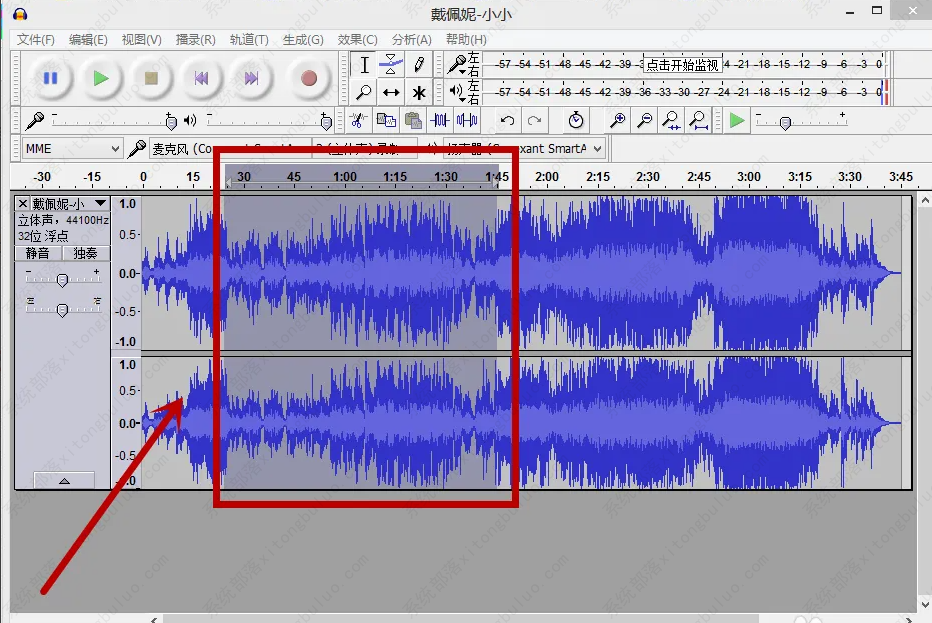Open the Sync-Lock tracks clock icon
This screenshot has height=623, width=932.
point(575,121)
